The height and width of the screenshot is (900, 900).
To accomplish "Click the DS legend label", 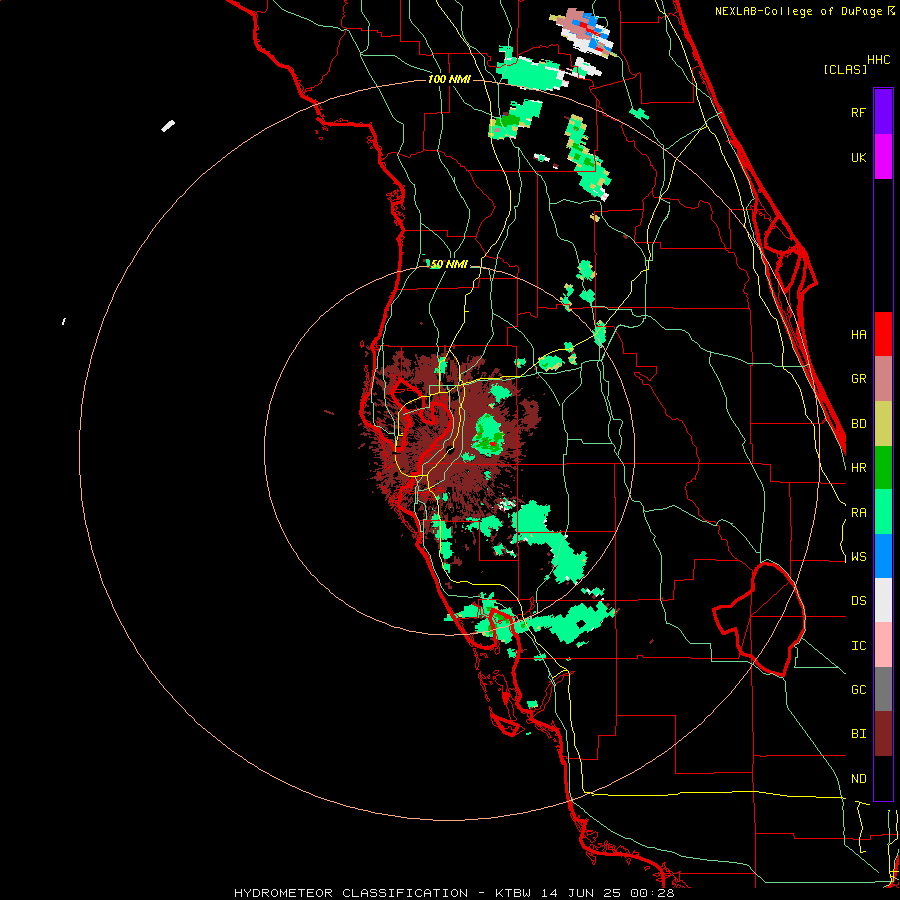I will 858,601.
